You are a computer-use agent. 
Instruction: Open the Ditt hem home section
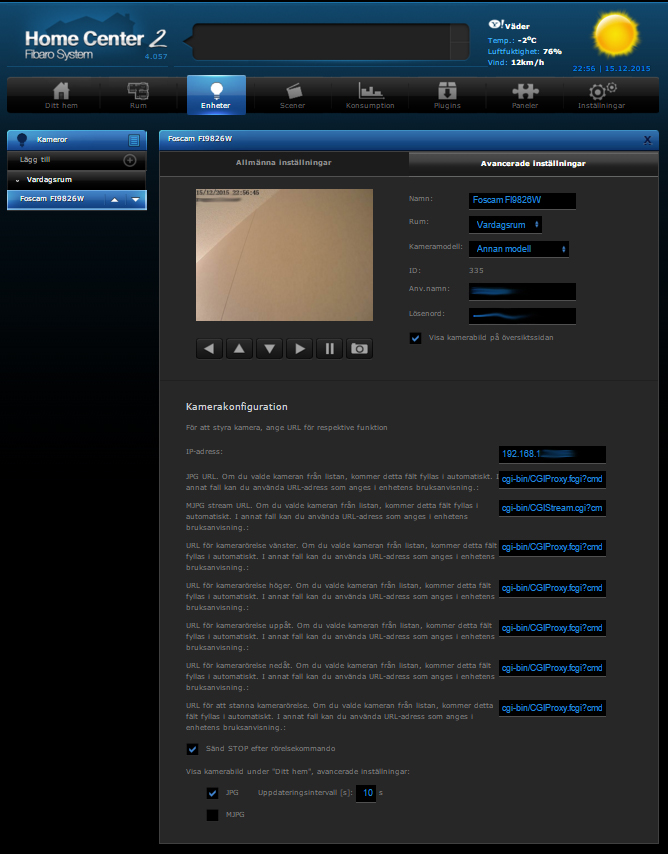point(61,95)
